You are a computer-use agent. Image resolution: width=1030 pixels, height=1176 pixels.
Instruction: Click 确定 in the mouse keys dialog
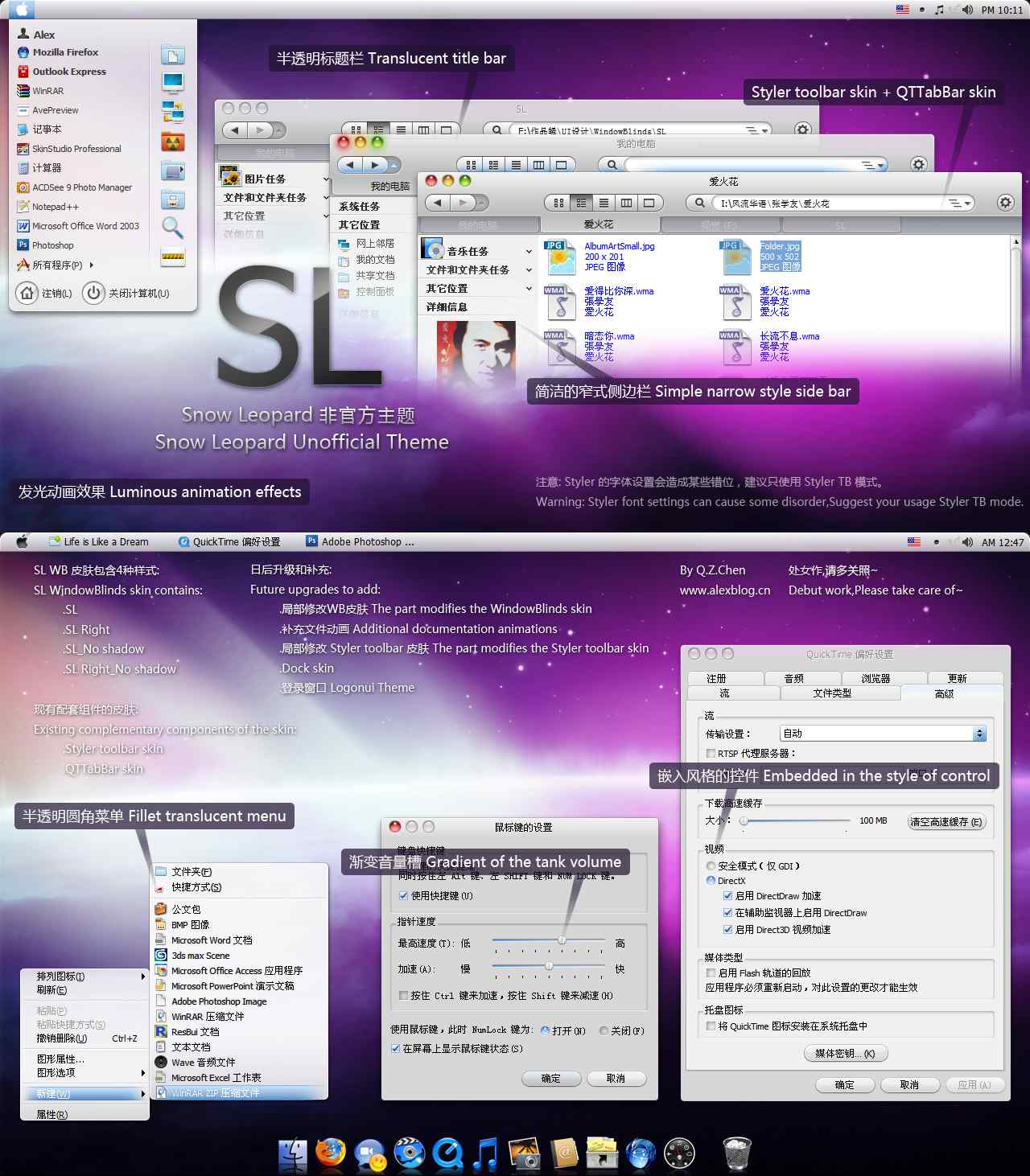(551, 1079)
